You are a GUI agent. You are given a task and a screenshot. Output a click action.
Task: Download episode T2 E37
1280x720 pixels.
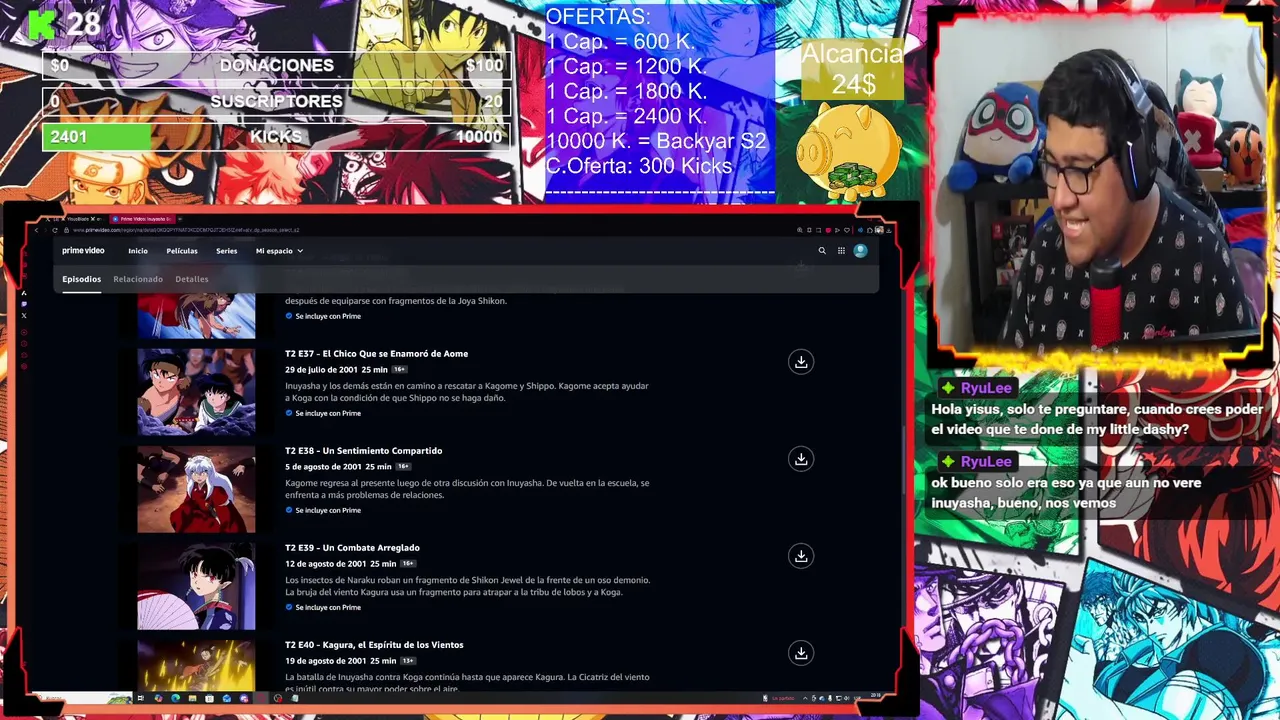click(801, 362)
